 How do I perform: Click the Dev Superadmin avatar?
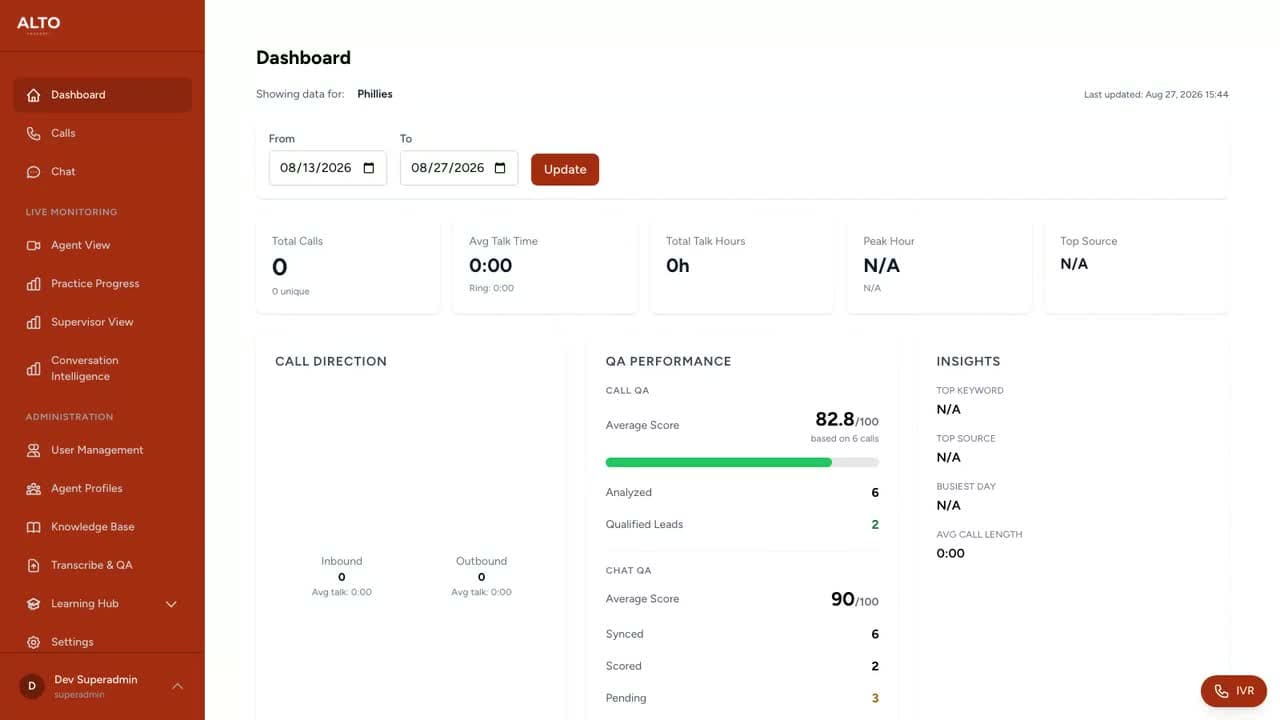point(32,686)
